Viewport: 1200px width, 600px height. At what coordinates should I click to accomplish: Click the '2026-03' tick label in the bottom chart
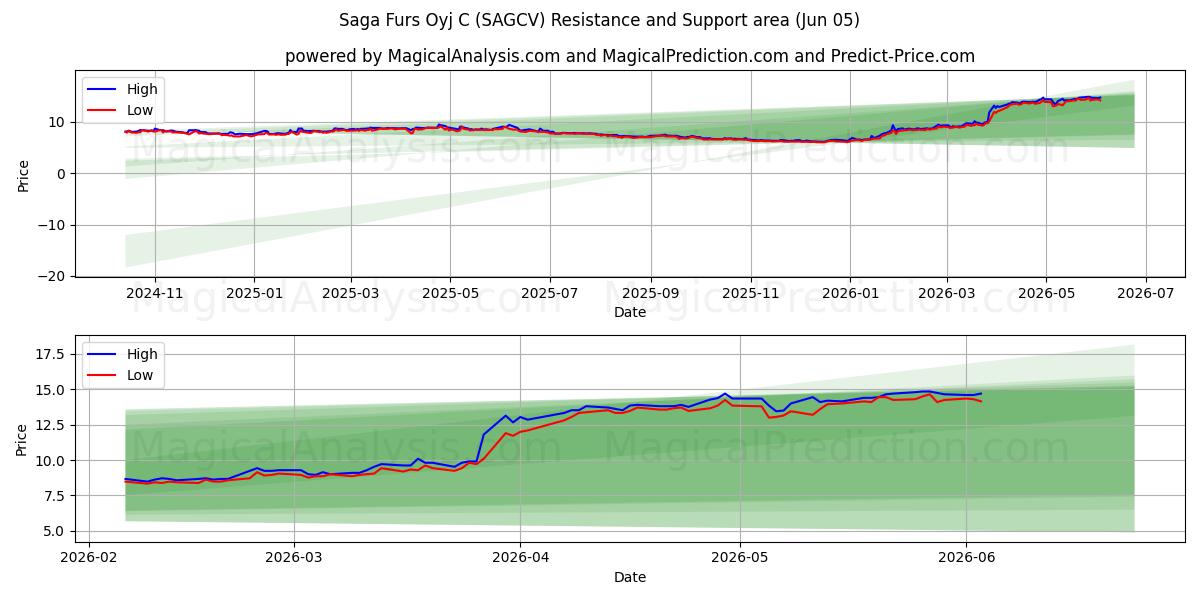click(296, 558)
